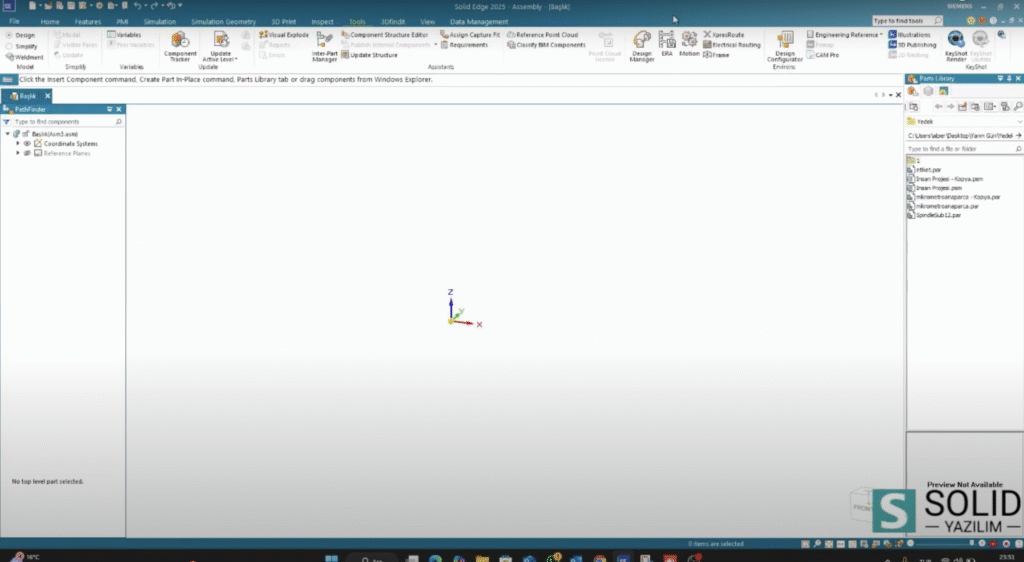Click the Visual Explode command
This screenshot has width=1024, height=562.
coord(284,35)
